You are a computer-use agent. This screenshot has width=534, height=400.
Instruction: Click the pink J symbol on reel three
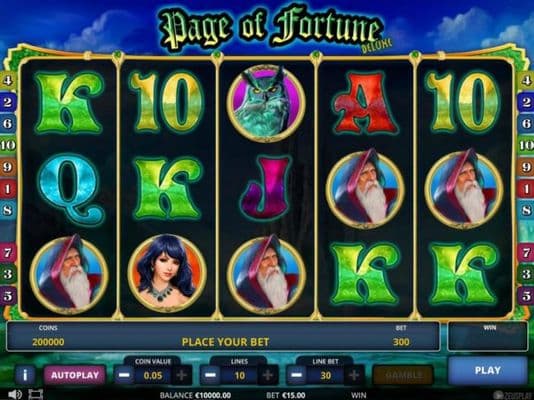pos(266,188)
